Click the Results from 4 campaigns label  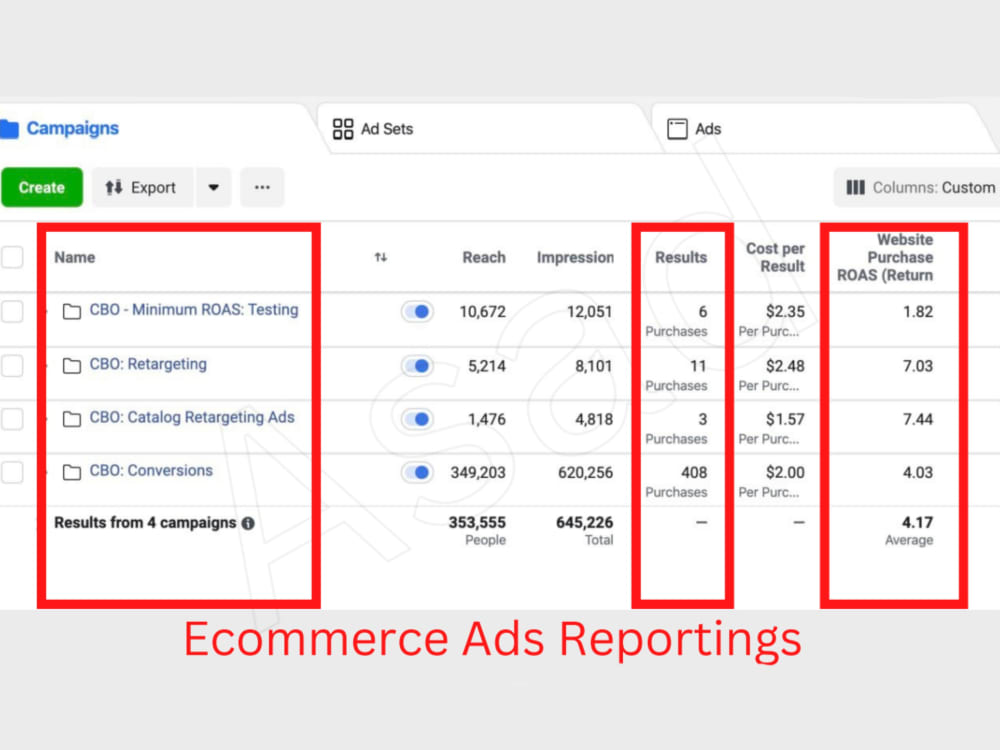click(145, 523)
